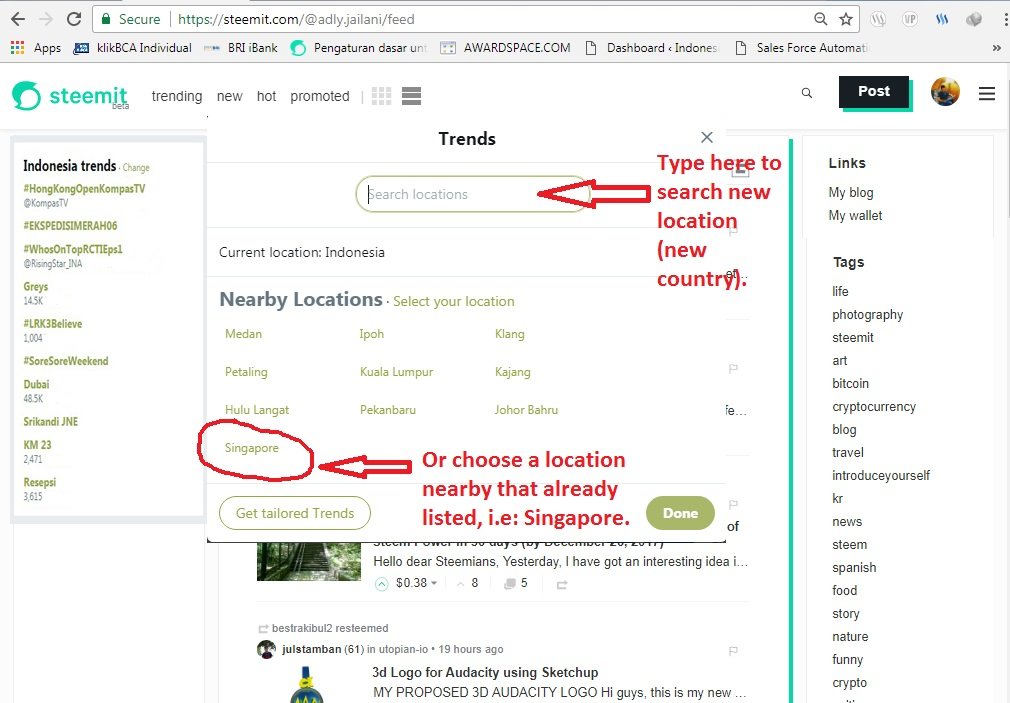This screenshot has height=703, width=1010.
Task: Resteem the $0.38 post
Action: click(x=562, y=584)
